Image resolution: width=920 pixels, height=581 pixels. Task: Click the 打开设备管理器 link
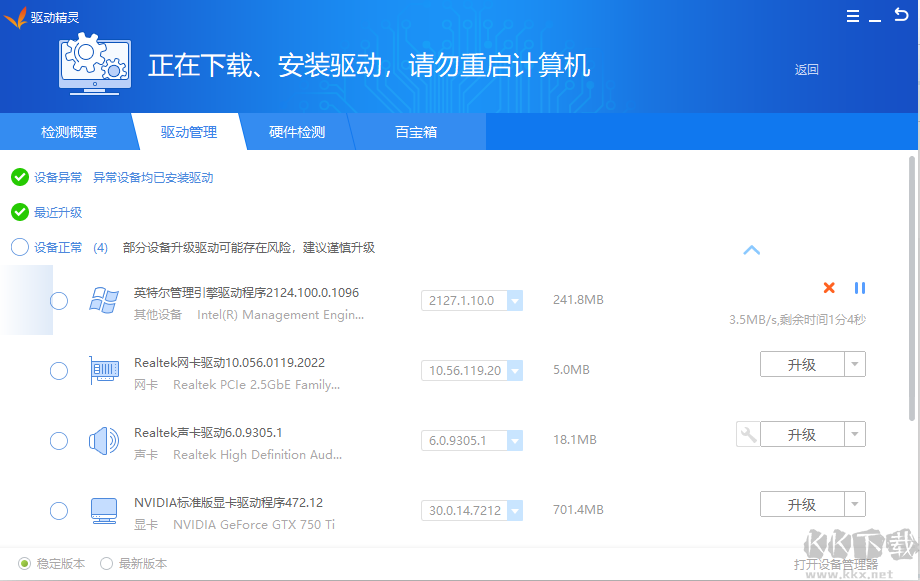(x=835, y=565)
